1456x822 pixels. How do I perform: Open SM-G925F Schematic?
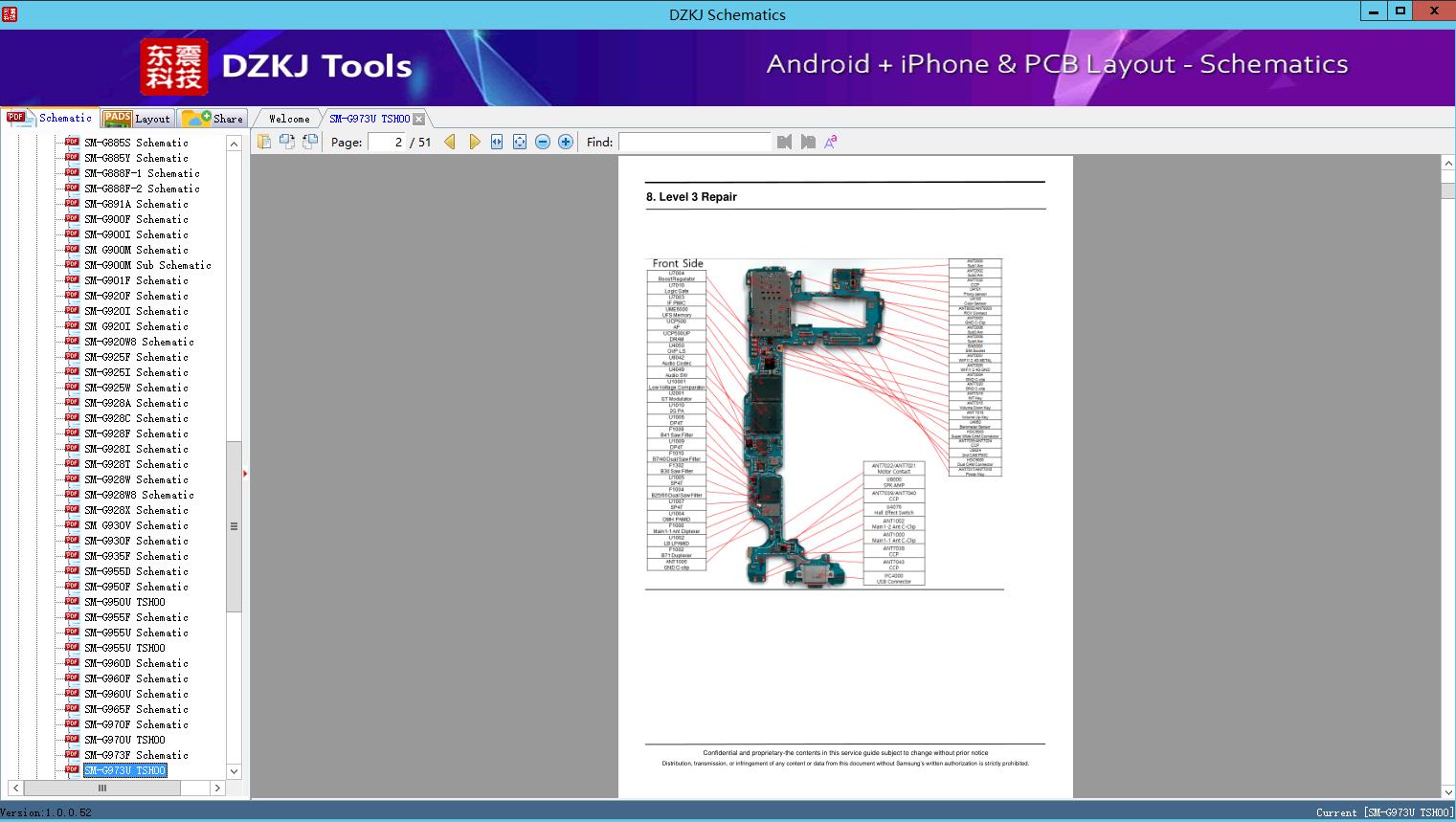point(136,357)
